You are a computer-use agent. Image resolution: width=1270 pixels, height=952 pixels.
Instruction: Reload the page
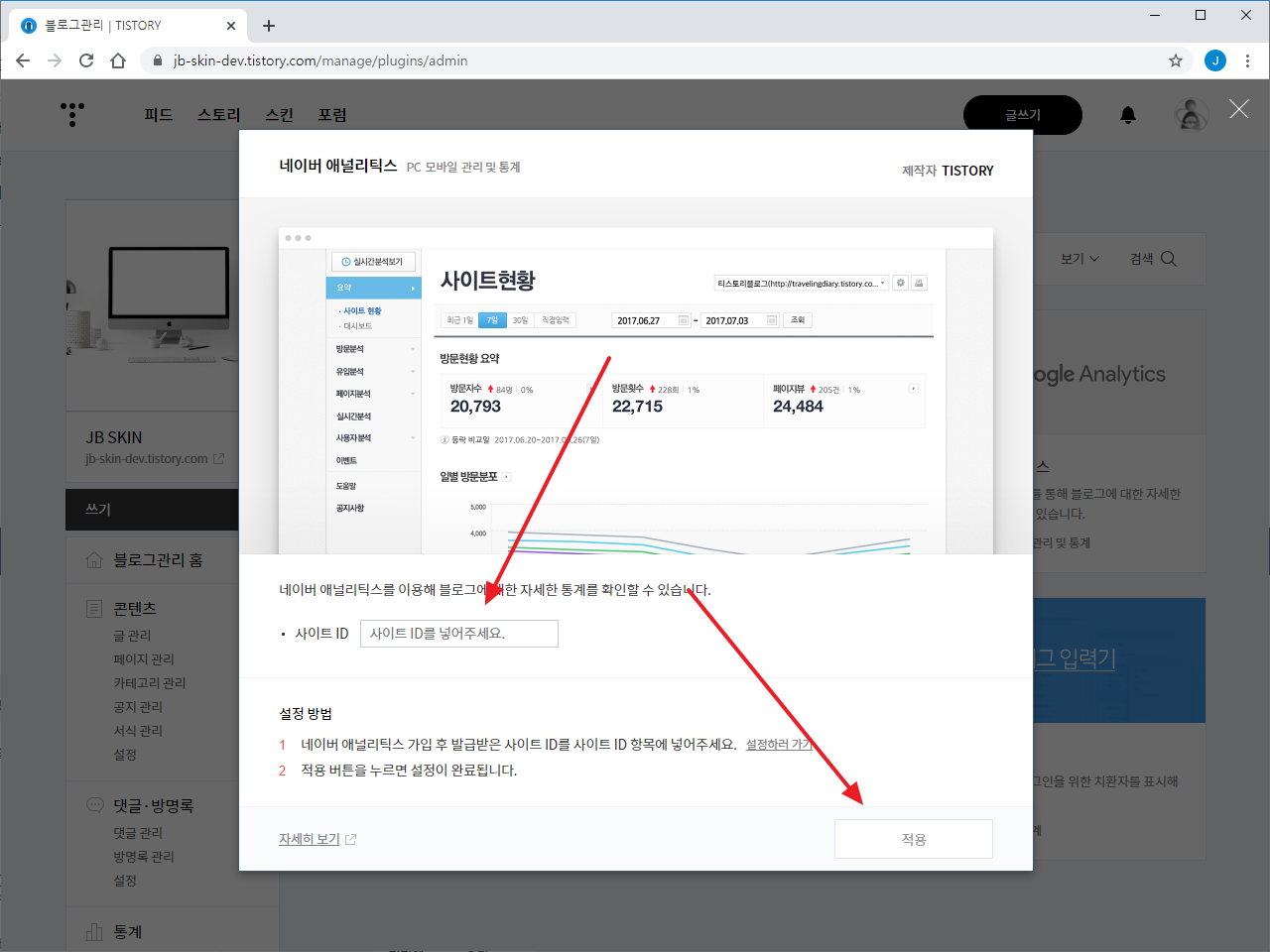coord(86,60)
